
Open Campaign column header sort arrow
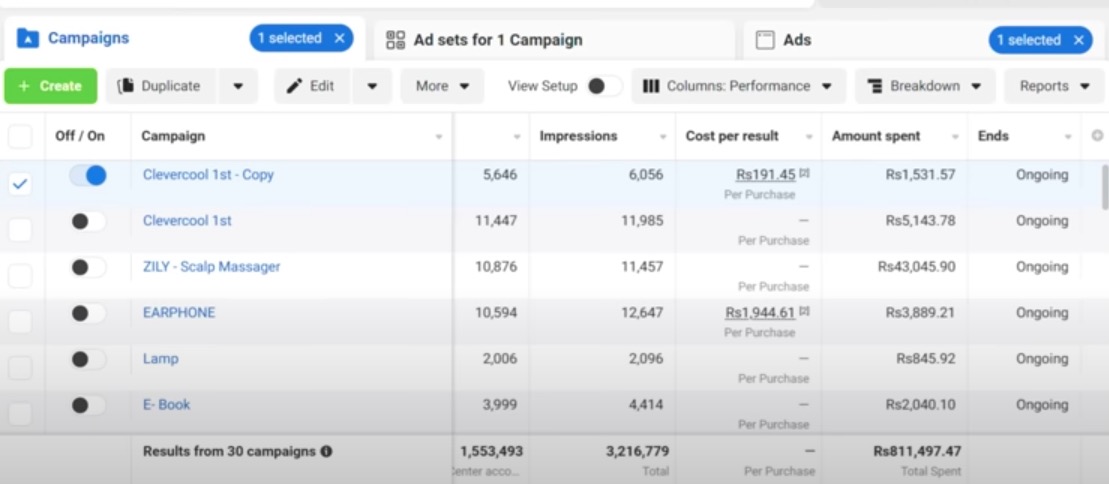click(x=439, y=137)
